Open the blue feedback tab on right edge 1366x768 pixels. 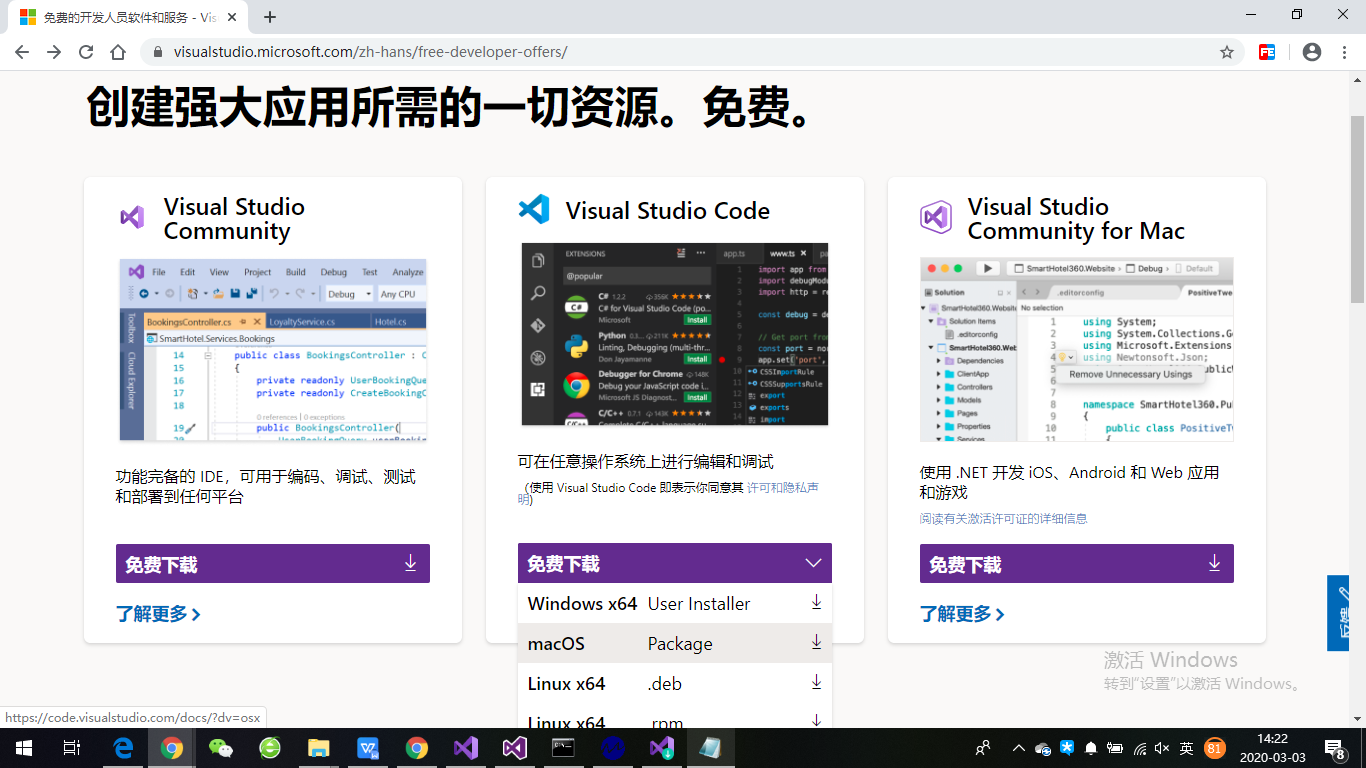(1338, 613)
